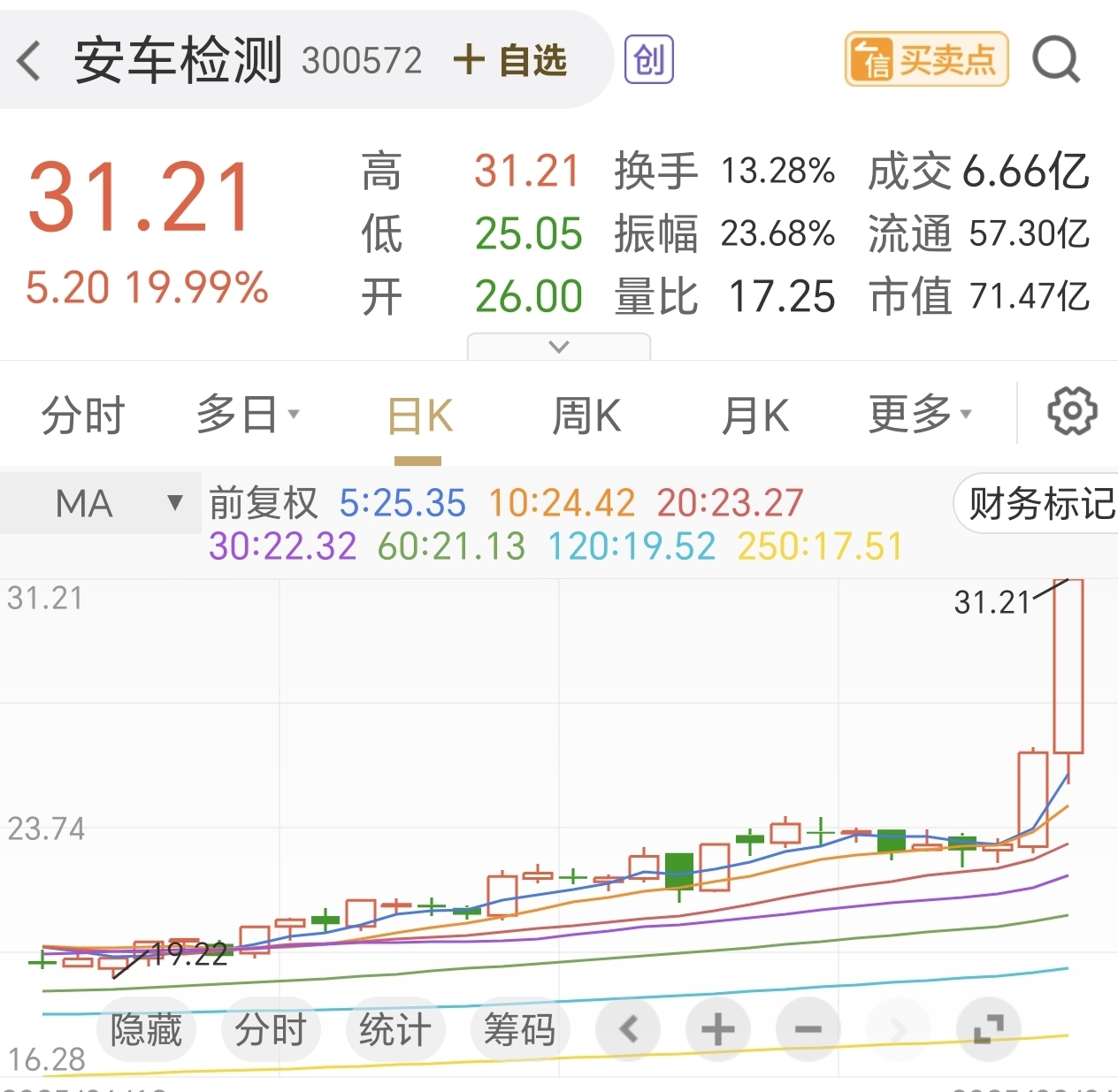Select the 日K daily candlestick tab
The image size is (1118, 1092).
pos(419,416)
